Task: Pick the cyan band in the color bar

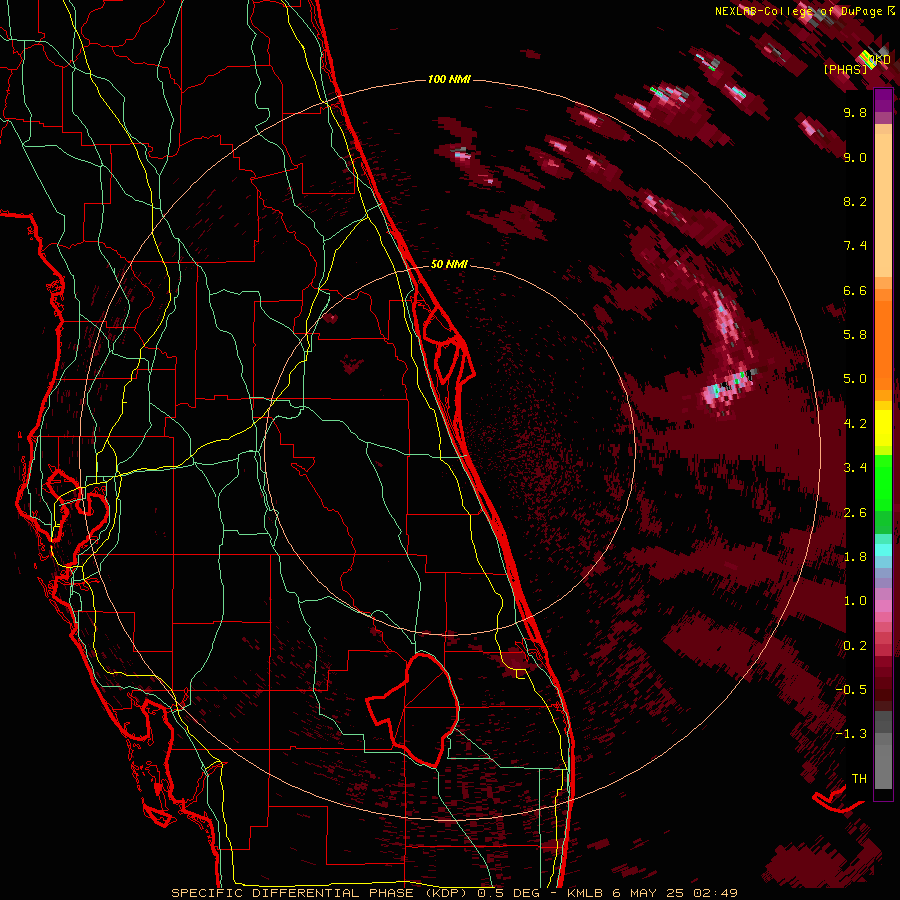Action: [x=883, y=549]
